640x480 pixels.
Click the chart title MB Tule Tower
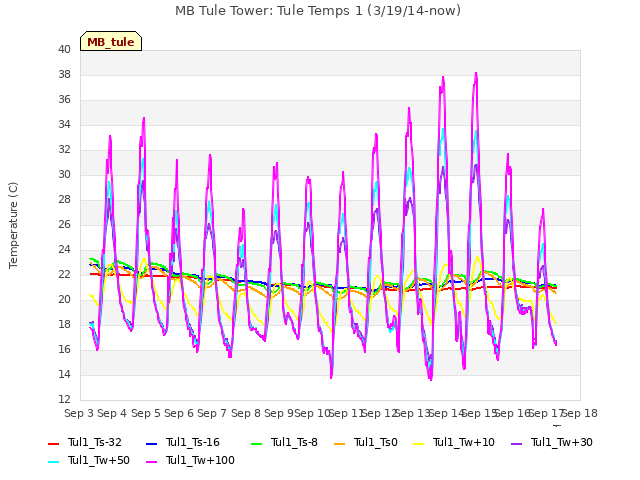(x=318, y=11)
